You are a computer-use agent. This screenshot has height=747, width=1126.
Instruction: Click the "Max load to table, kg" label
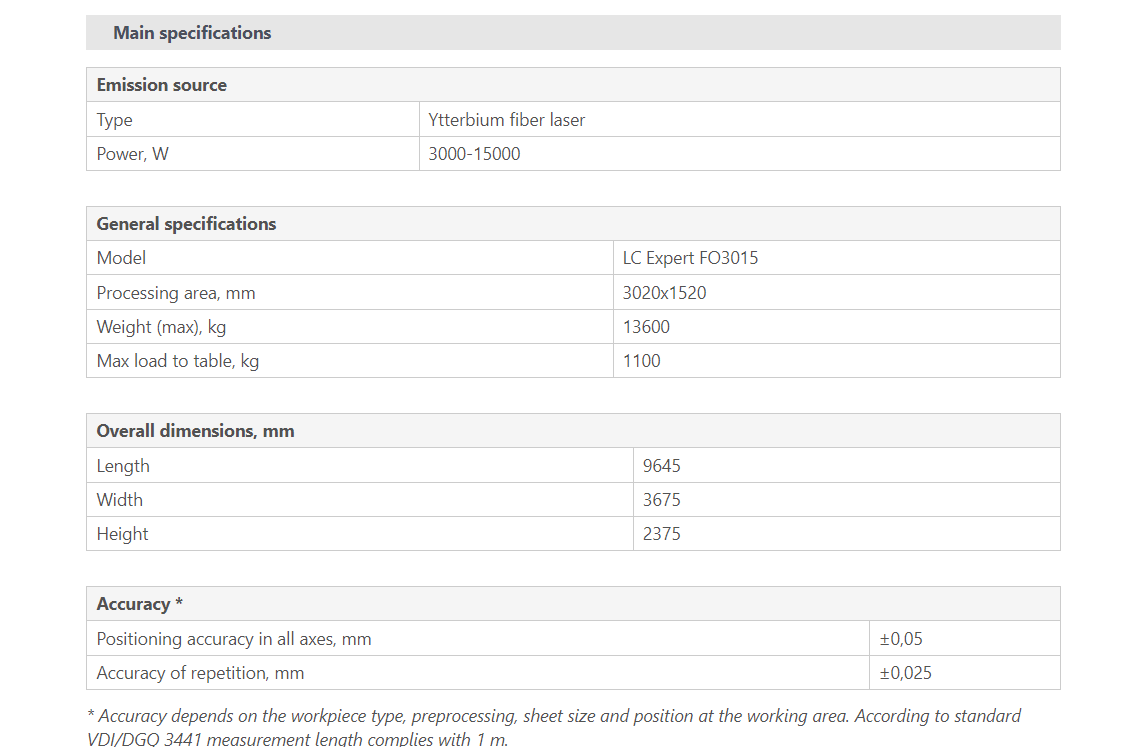[177, 361]
